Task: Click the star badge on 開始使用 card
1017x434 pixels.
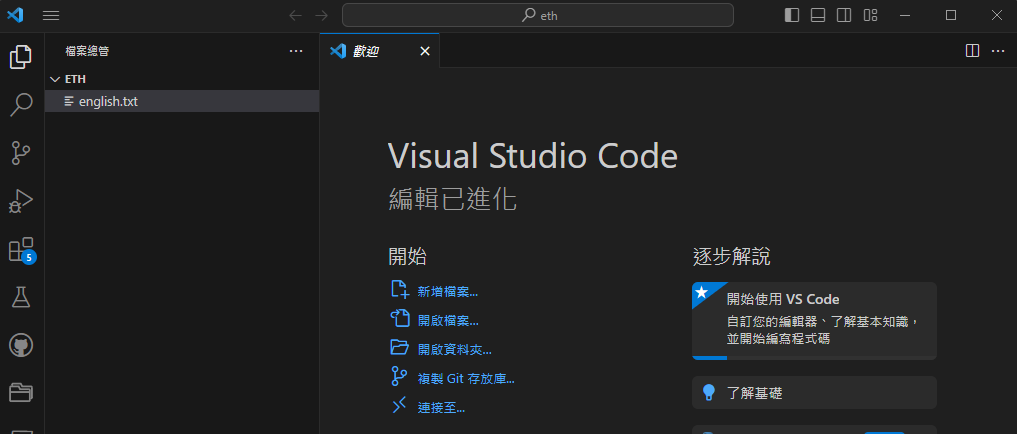Action: click(701, 292)
